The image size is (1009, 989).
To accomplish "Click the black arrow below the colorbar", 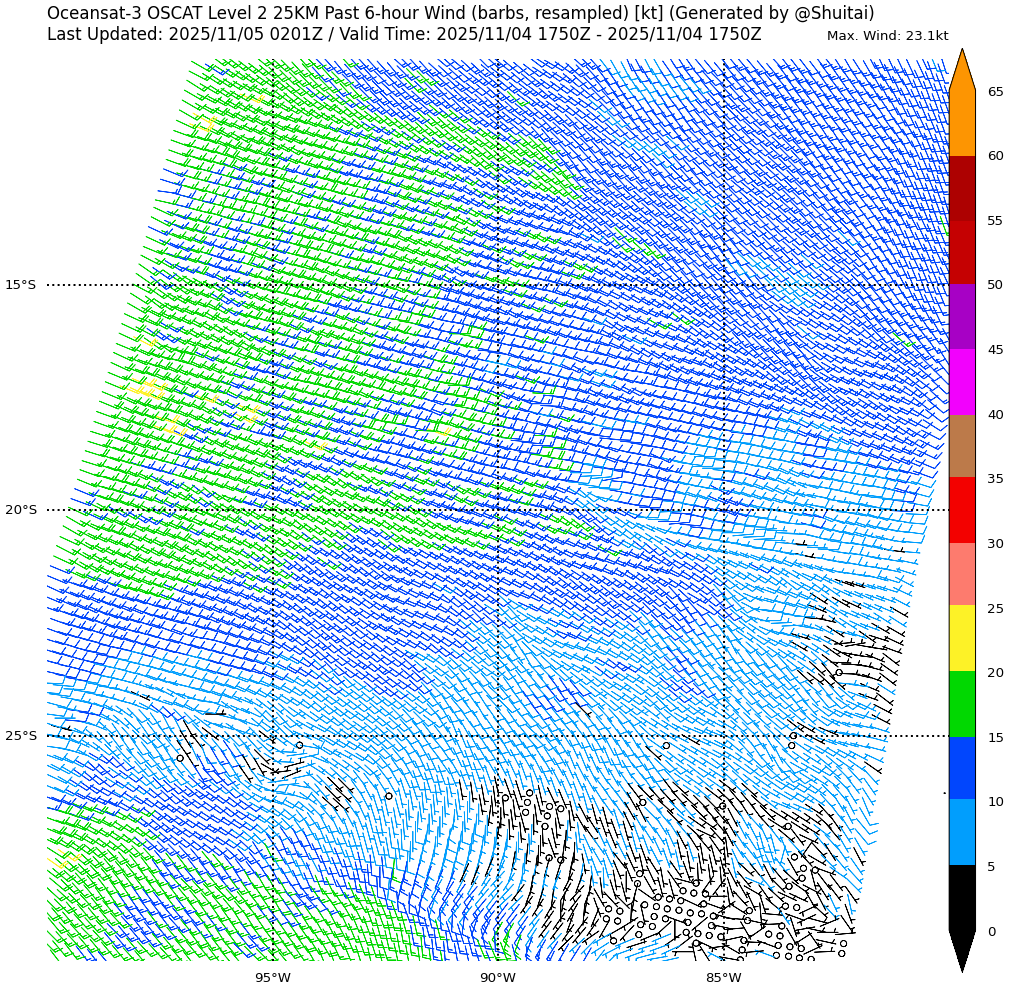I will [962, 950].
